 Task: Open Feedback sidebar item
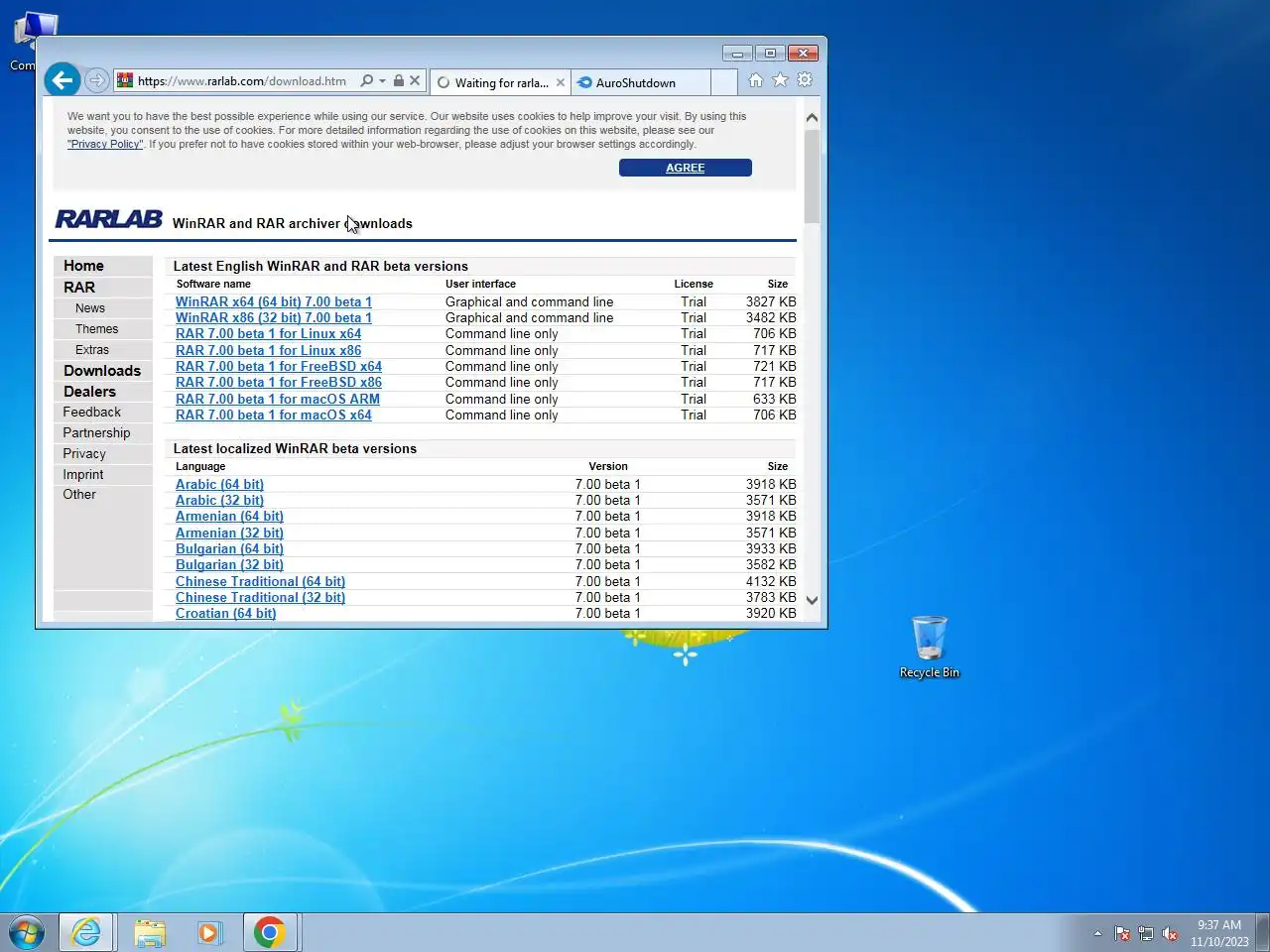pos(91,412)
